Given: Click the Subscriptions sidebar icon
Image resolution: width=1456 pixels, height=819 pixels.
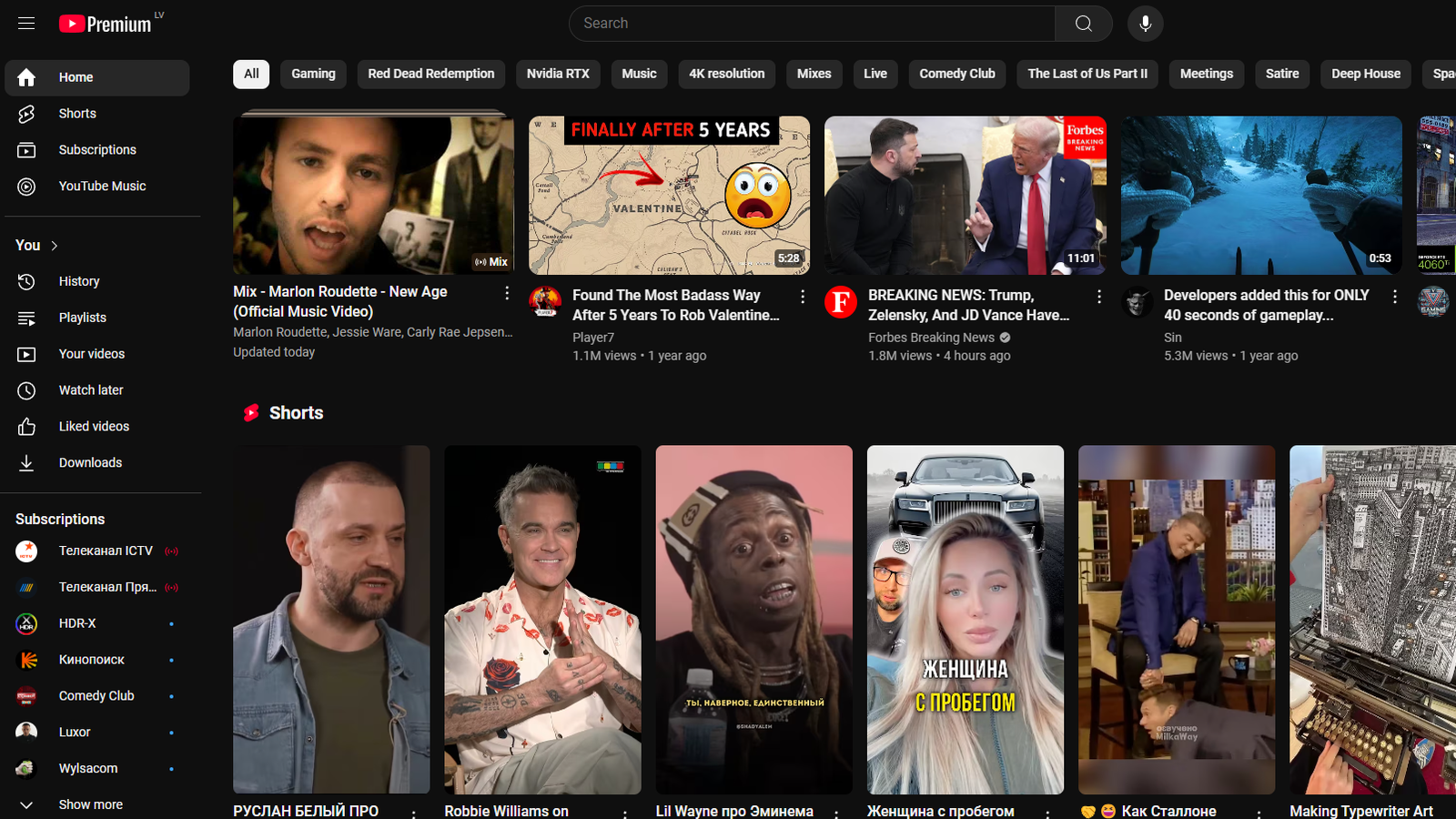Looking at the screenshot, I should point(26,150).
